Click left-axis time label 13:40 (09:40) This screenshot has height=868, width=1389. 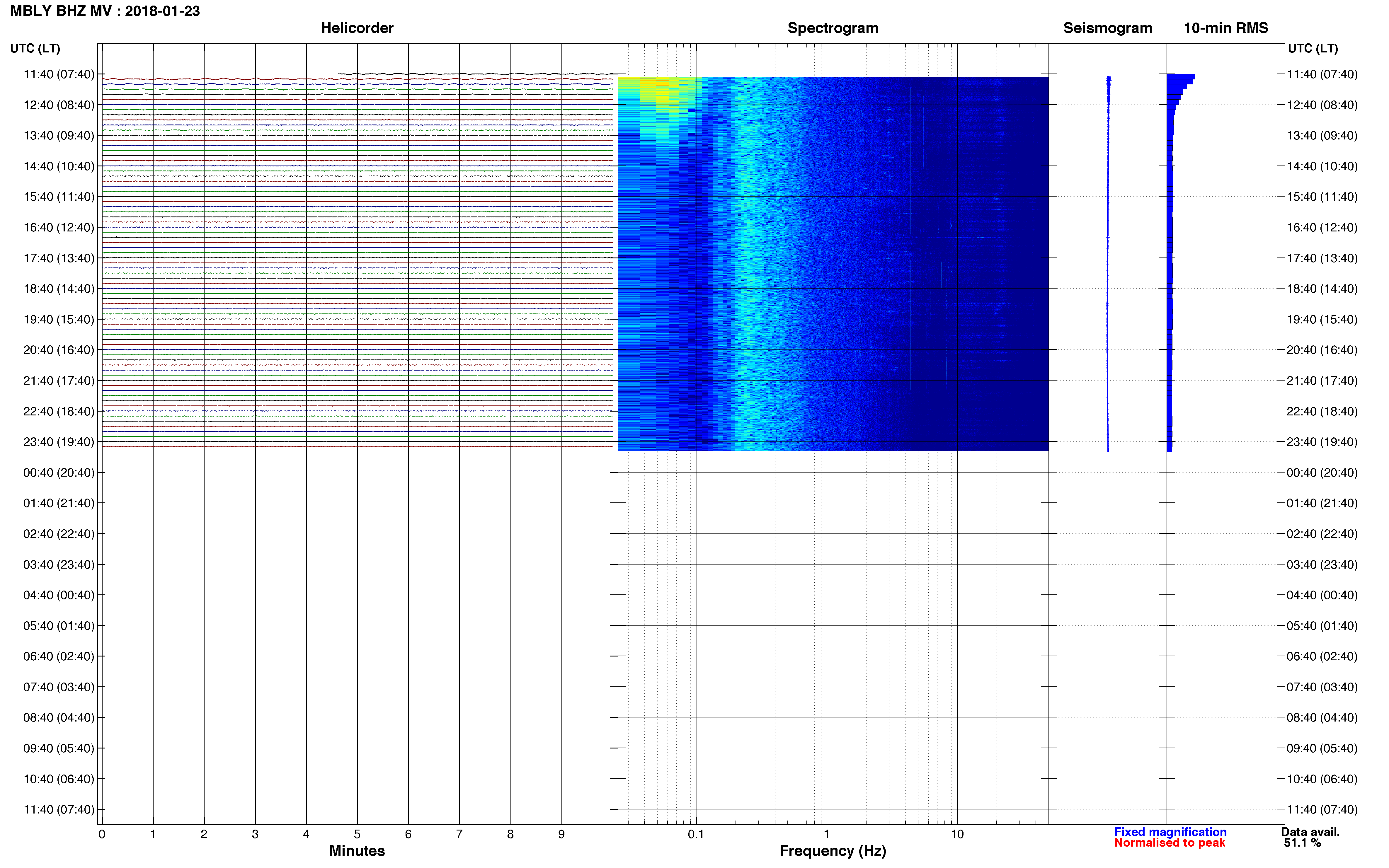pos(59,135)
